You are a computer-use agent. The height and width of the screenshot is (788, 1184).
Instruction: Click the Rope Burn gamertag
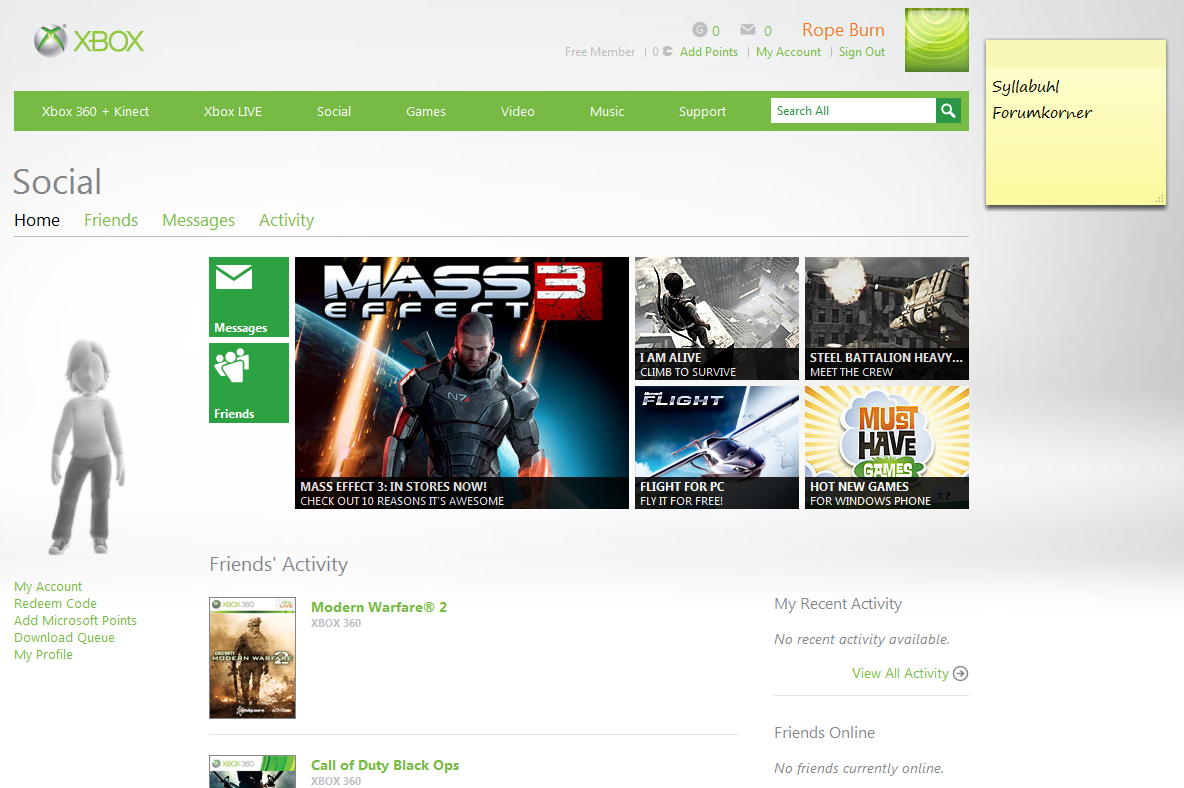click(843, 30)
